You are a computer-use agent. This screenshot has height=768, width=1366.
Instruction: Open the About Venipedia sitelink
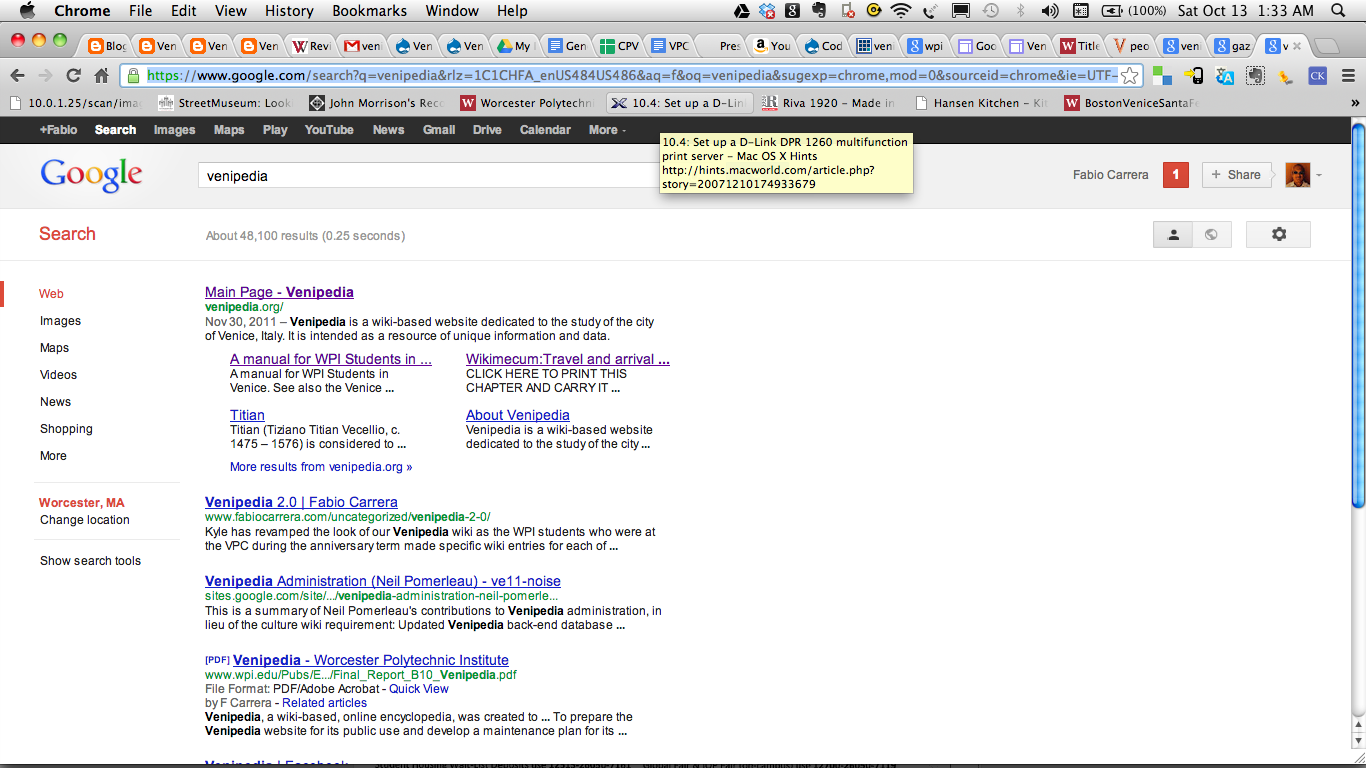518,415
